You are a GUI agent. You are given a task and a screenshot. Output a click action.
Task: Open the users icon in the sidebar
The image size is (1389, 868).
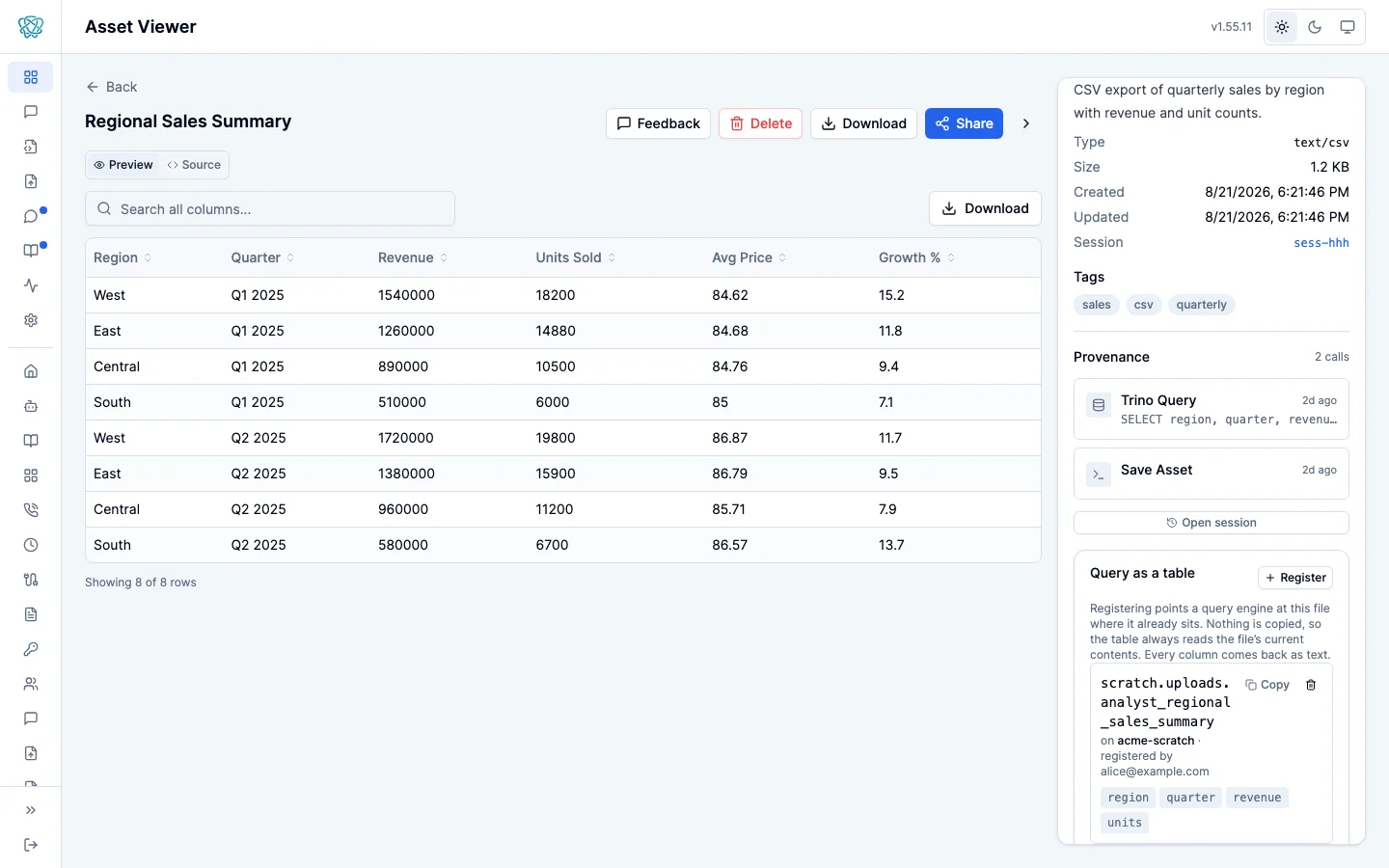click(31, 684)
